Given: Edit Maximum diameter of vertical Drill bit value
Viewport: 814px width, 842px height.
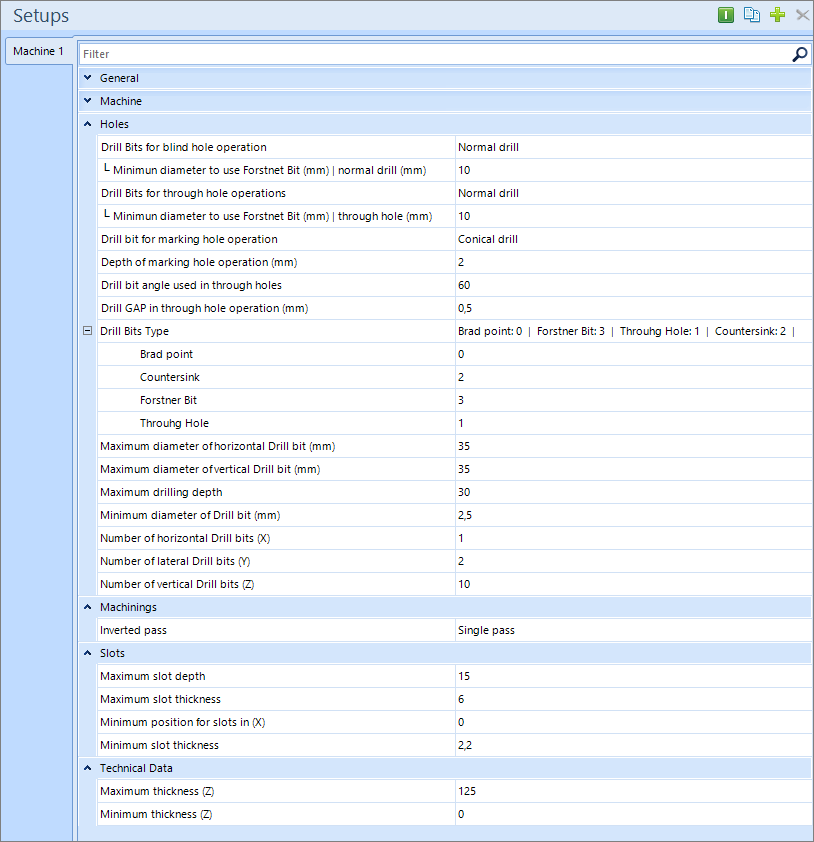Looking at the screenshot, I should coord(634,469).
